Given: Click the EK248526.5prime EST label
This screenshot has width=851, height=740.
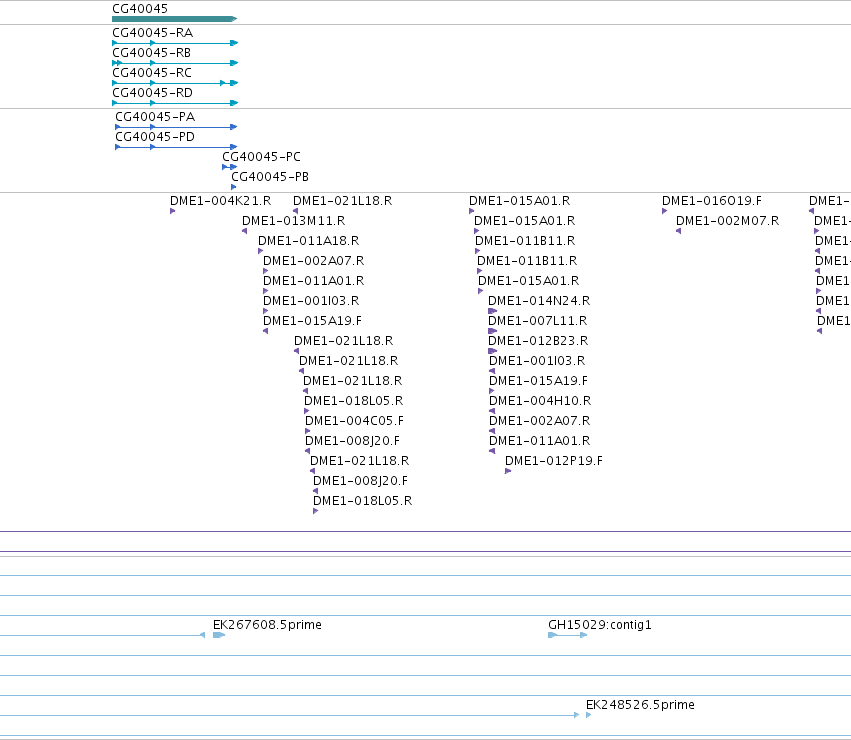Looking at the screenshot, I should tap(640, 705).
